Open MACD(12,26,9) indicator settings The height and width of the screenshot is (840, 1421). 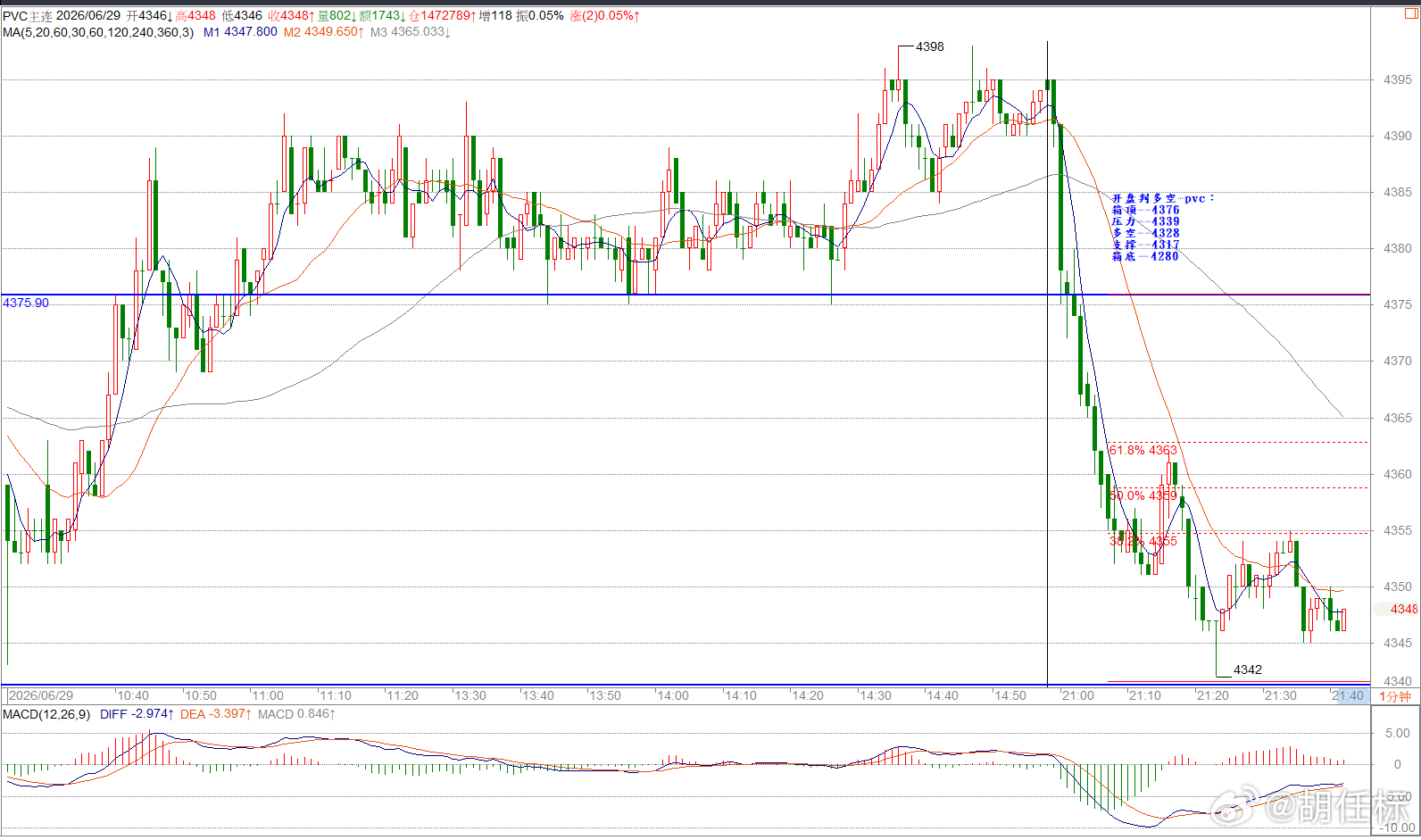(x=46, y=714)
